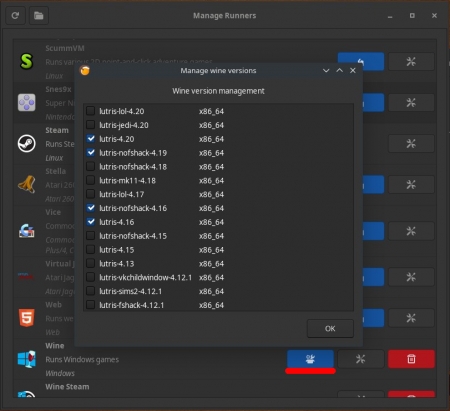This screenshot has height=411, width=450.
Task: Check lutris-mk11-4.18
Action: pos(90,180)
